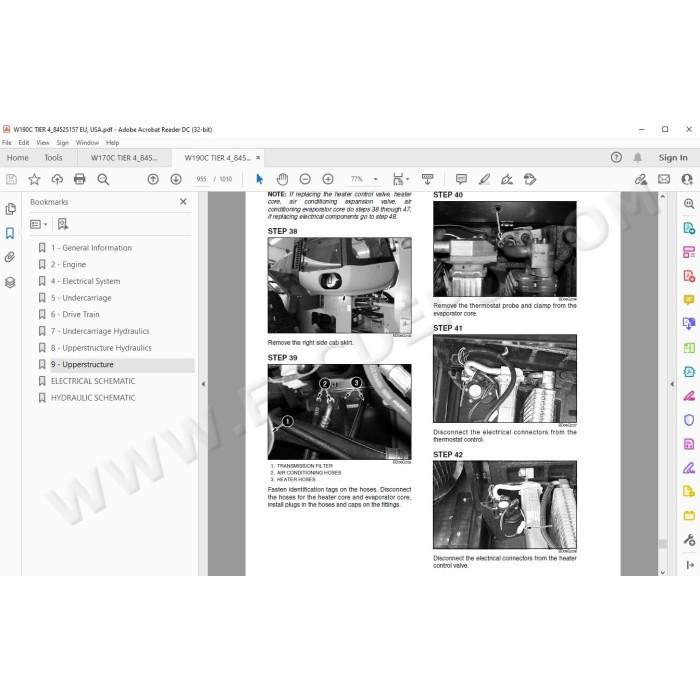Open the bookmark options dropdown

[x=38, y=224]
